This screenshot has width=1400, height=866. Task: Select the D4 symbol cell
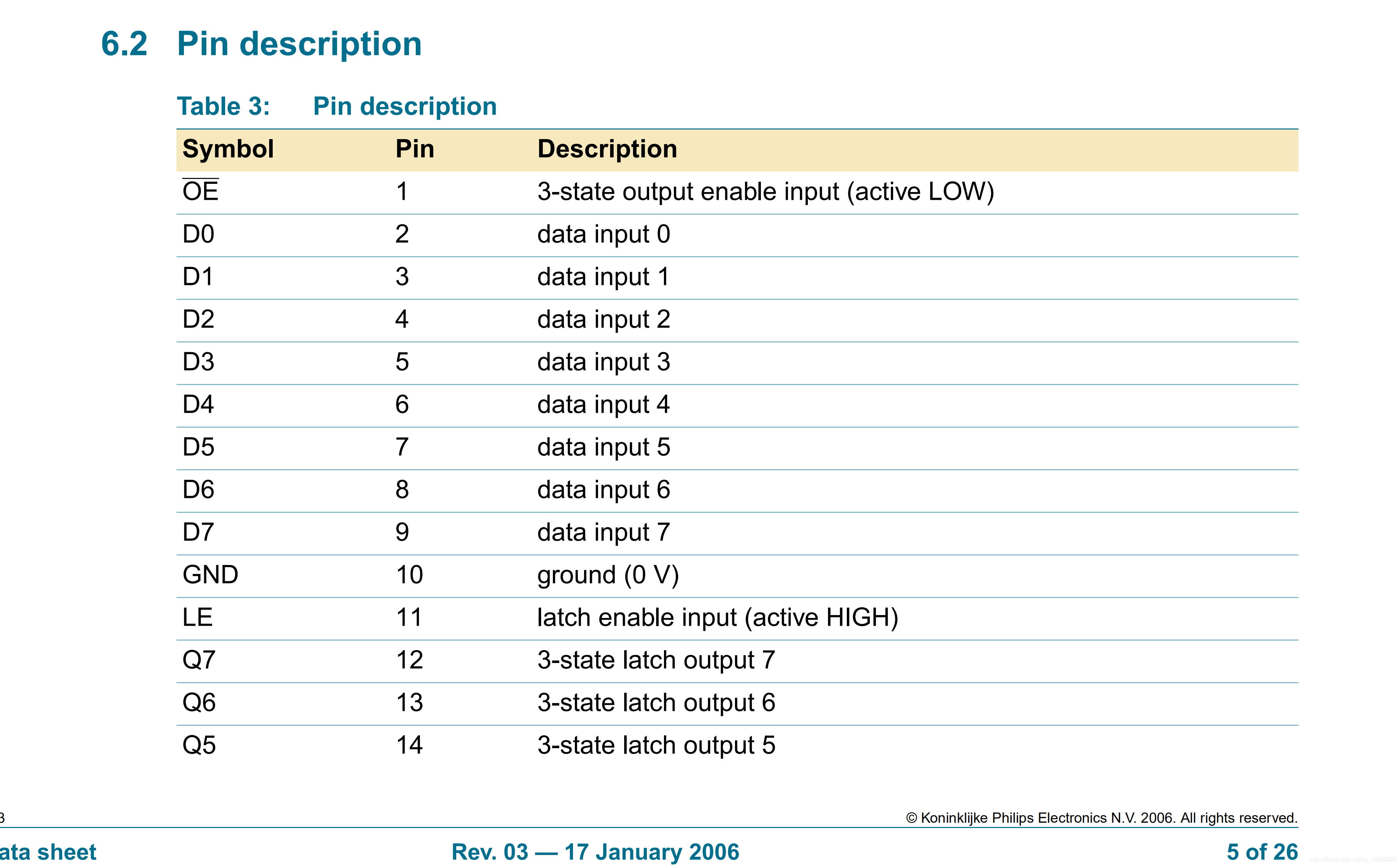point(198,404)
